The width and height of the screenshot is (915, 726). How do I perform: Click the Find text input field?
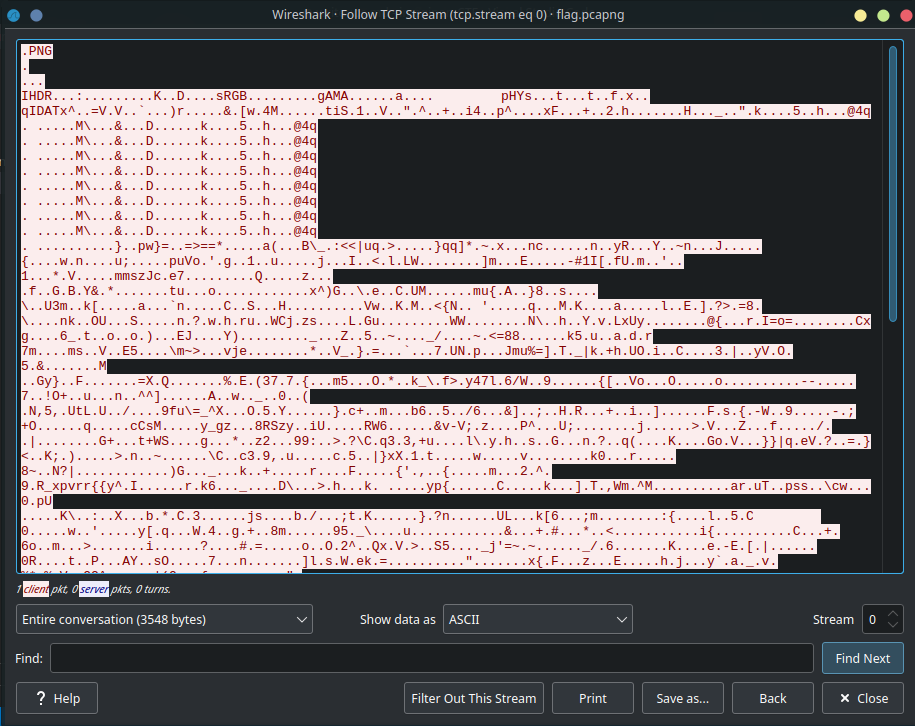[431, 658]
